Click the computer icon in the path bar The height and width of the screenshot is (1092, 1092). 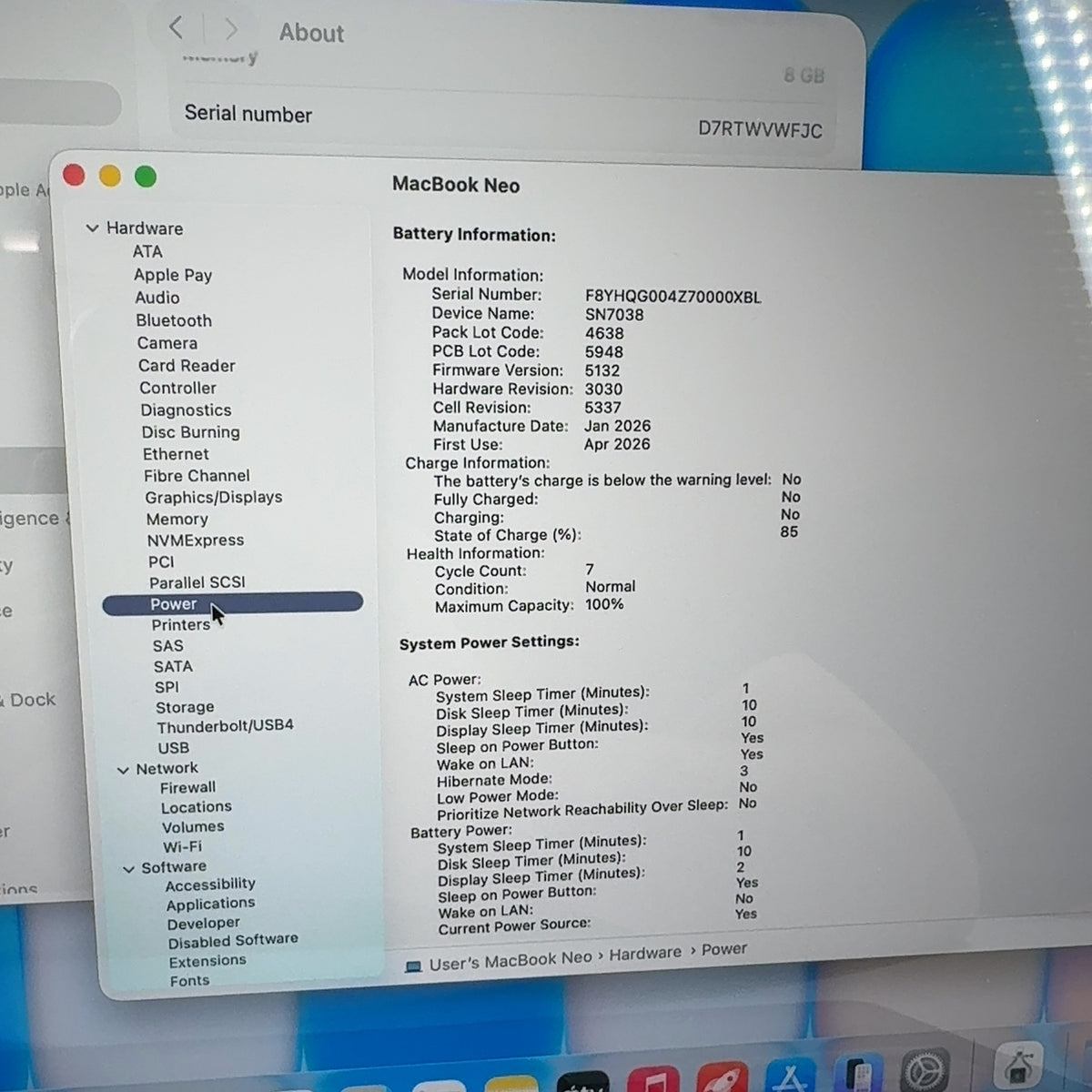point(413,966)
